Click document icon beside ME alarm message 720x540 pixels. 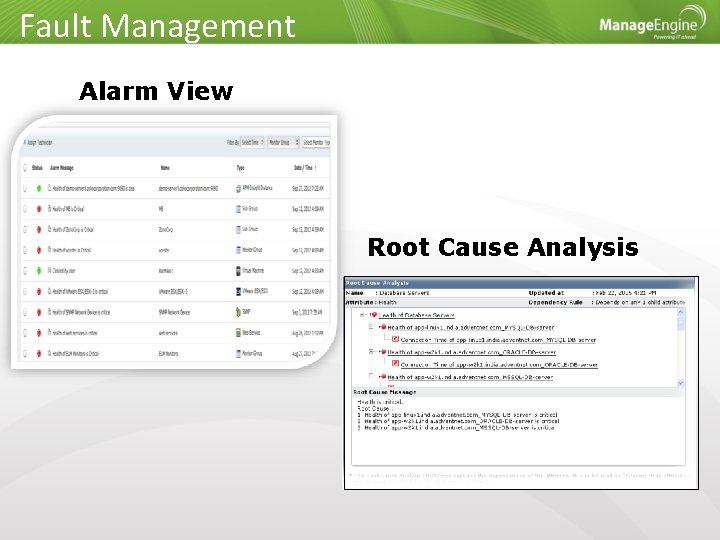(x=50, y=208)
